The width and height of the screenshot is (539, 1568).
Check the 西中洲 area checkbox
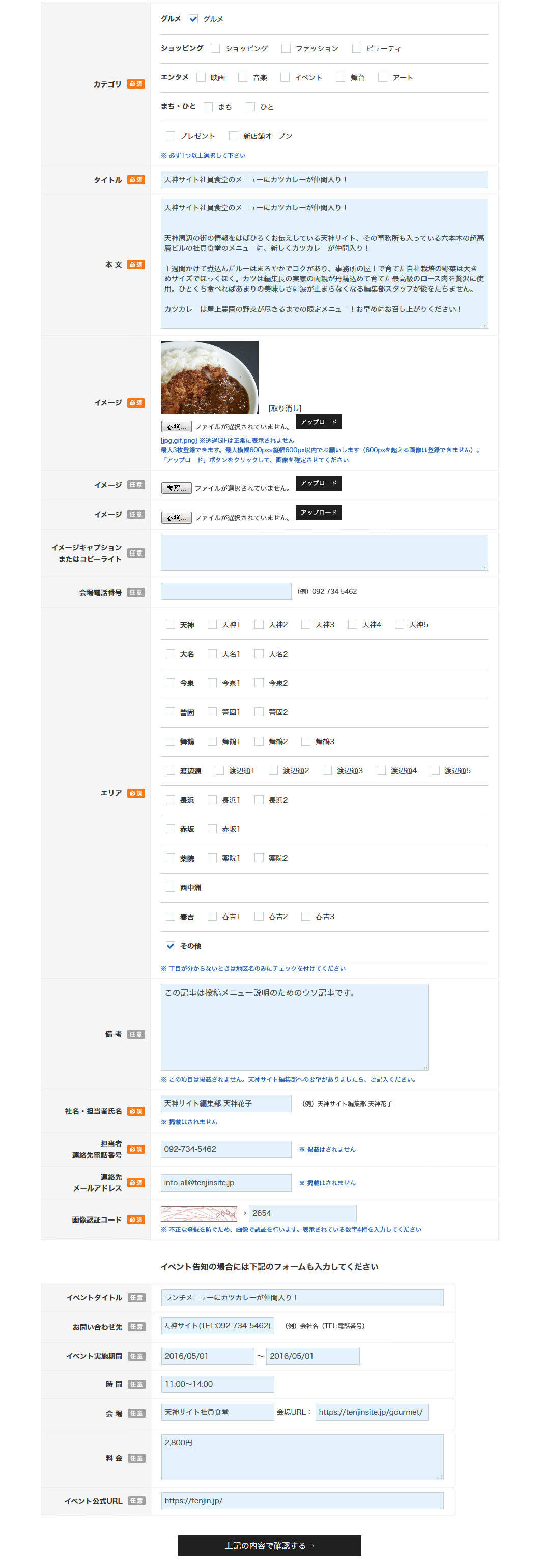point(171,887)
